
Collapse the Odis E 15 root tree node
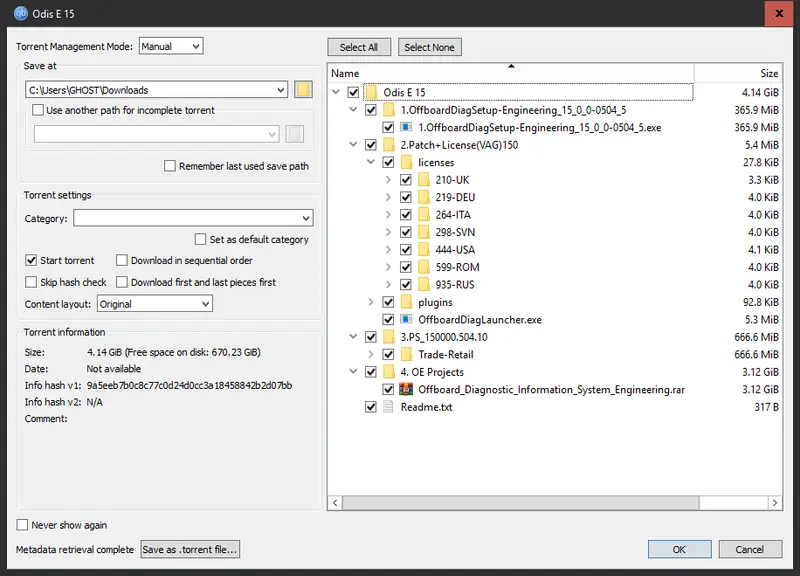point(336,92)
